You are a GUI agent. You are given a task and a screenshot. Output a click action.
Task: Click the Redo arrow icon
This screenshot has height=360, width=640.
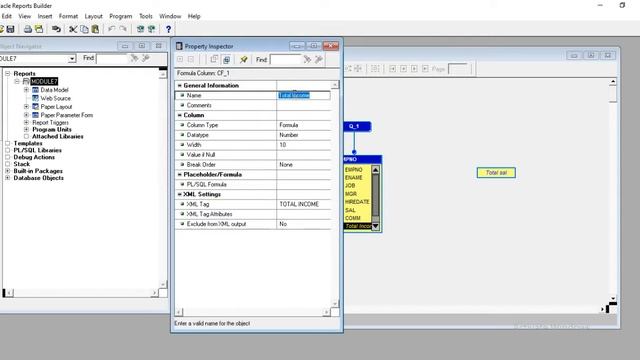tap(123, 29)
